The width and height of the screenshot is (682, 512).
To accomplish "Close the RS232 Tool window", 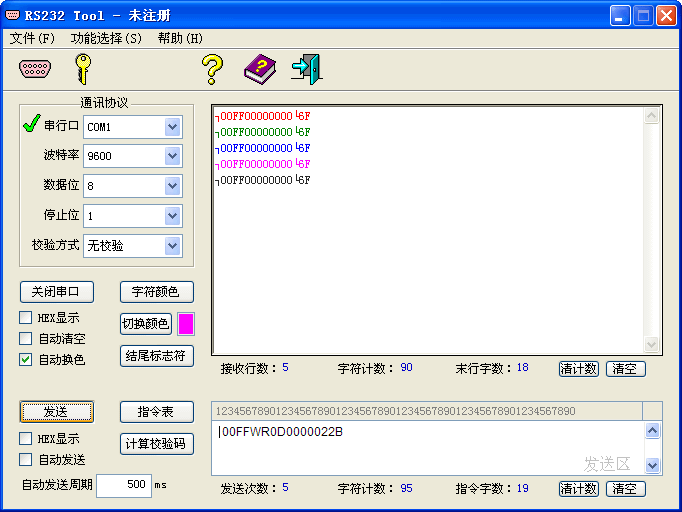I will pyautogui.click(x=666, y=16).
